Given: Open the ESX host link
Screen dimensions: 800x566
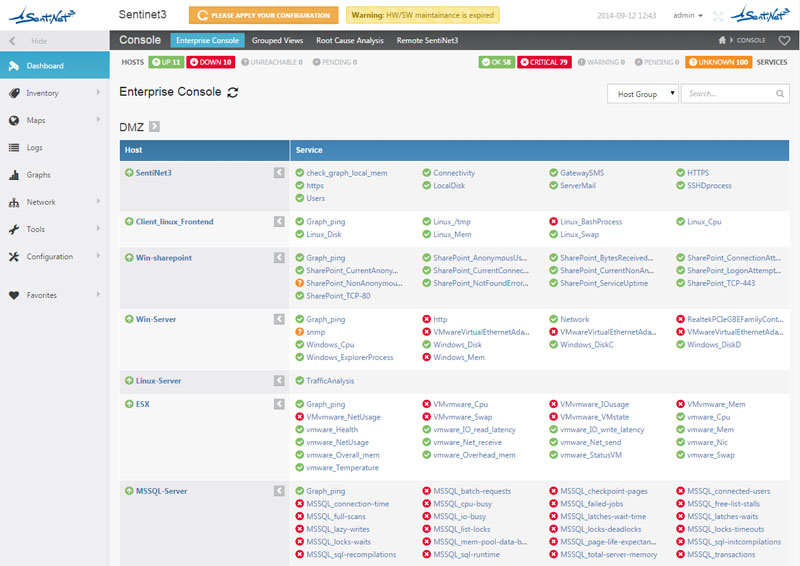Looking at the screenshot, I should [x=142, y=404].
